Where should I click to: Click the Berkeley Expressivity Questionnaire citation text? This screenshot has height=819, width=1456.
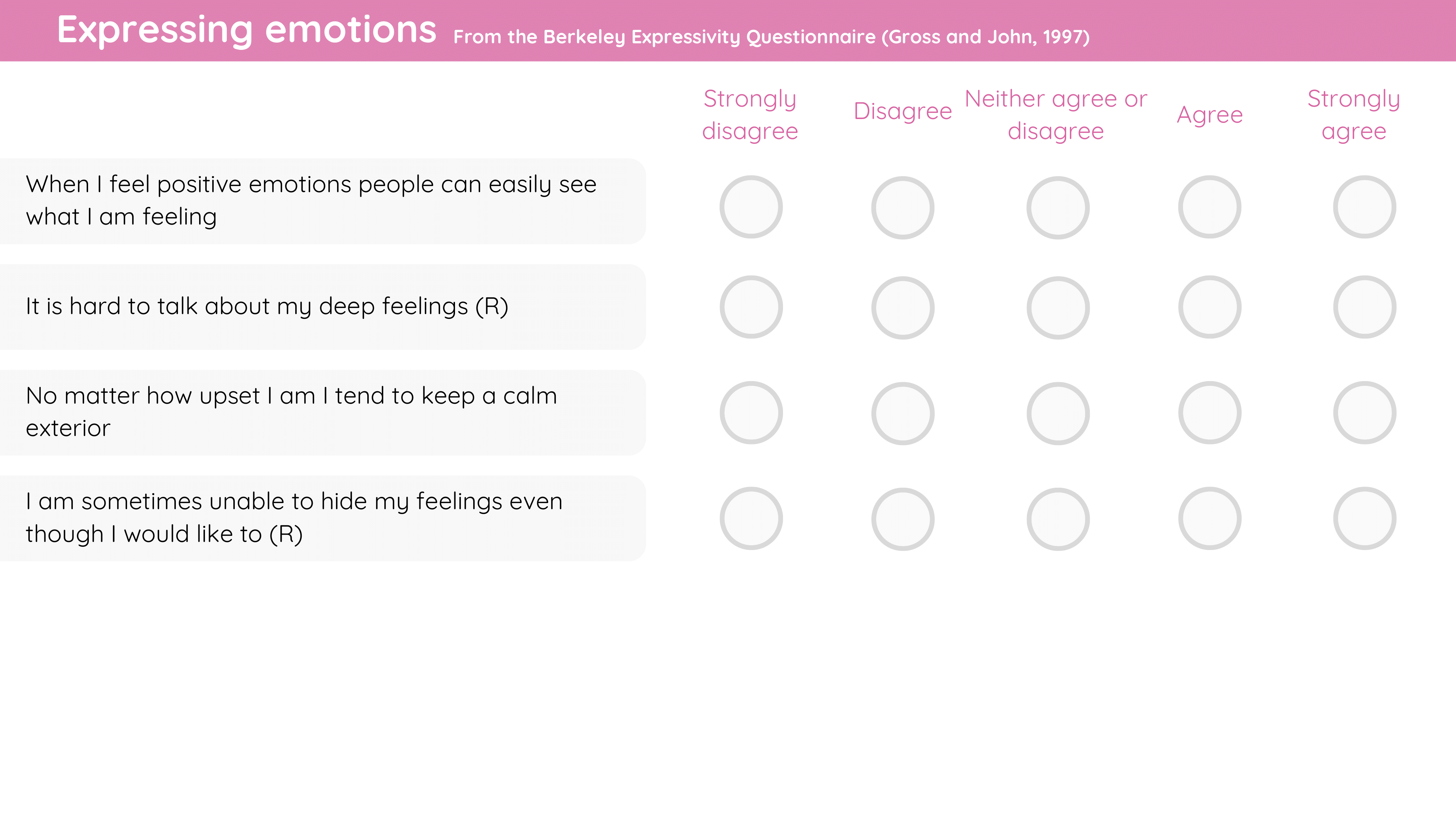[772, 37]
